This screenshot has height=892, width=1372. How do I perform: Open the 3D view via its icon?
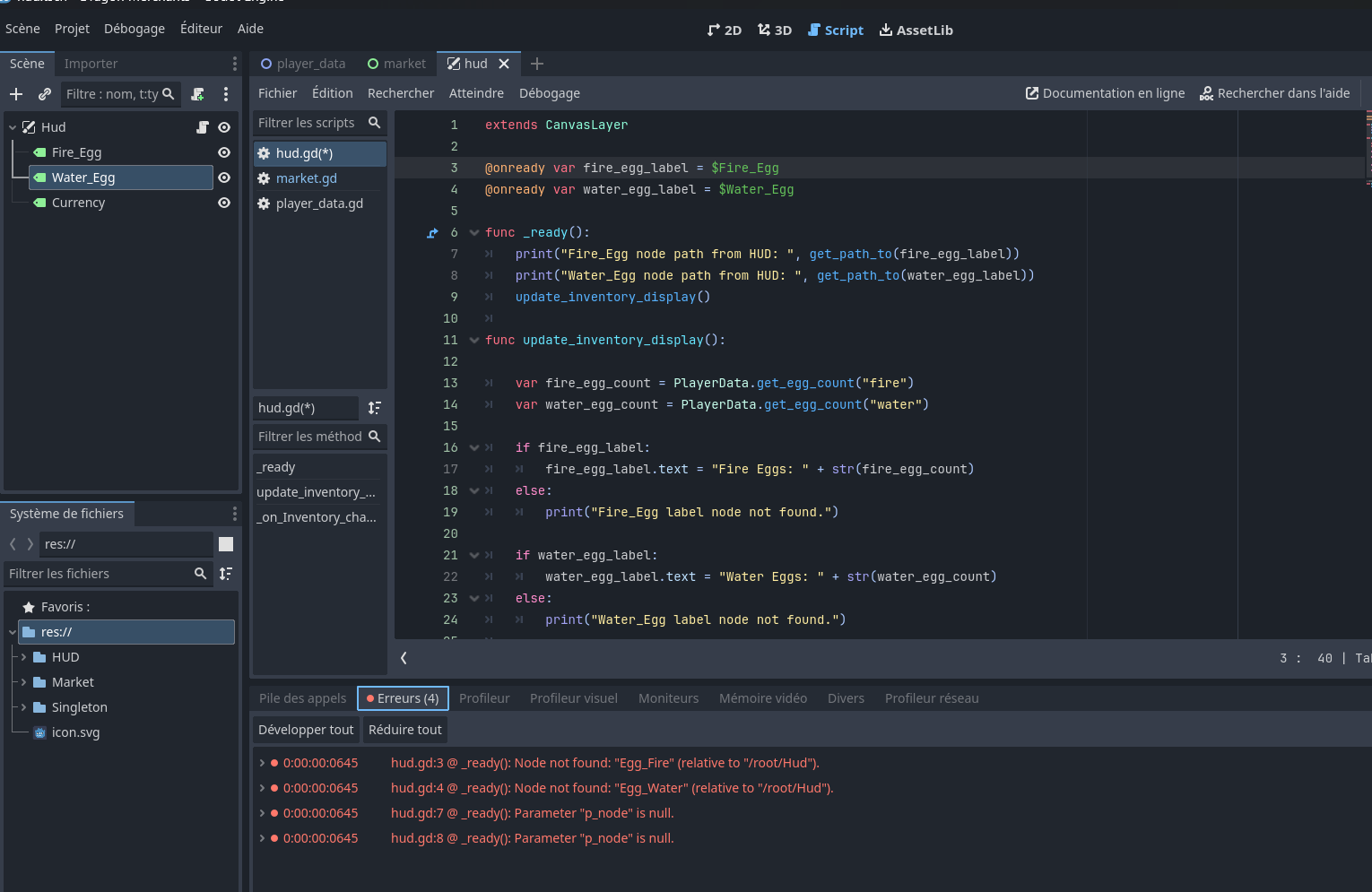pos(774,30)
